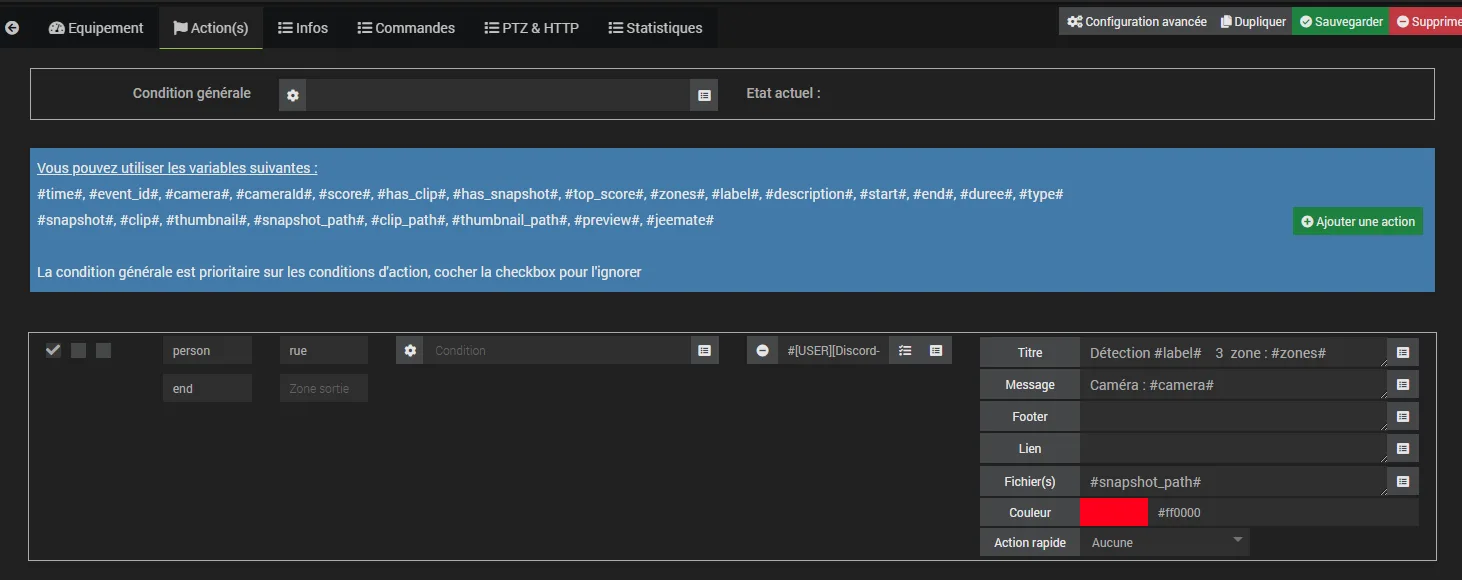
Task: Click the Dupliquer button
Action: [x=1253, y=21]
